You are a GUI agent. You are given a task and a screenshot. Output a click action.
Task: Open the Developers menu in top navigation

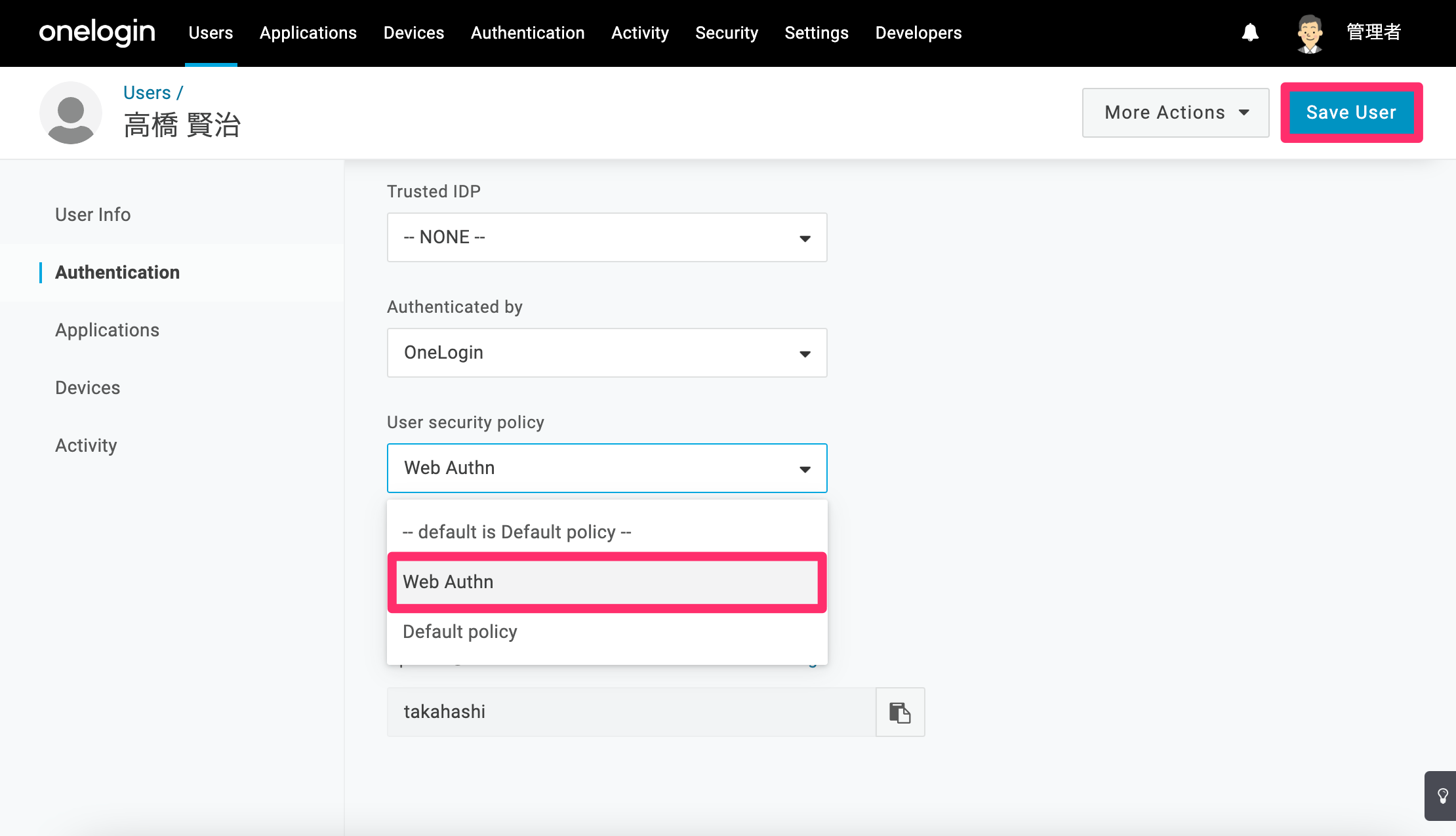click(x=918, y=33)
